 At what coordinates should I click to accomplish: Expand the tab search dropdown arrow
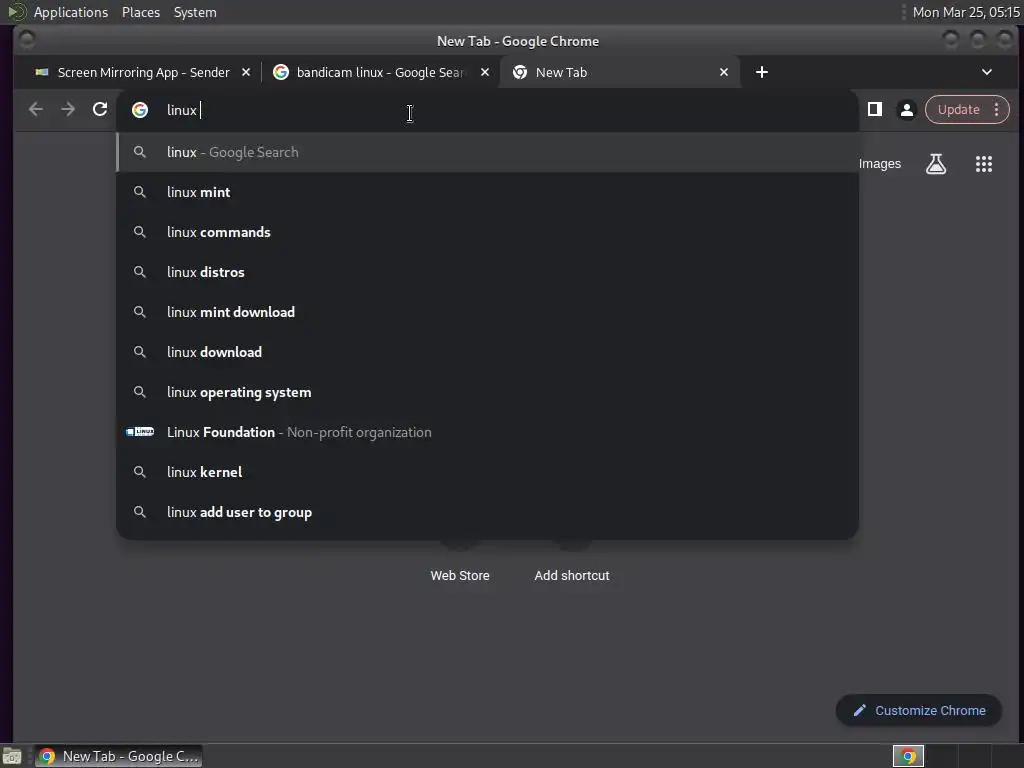987,72
